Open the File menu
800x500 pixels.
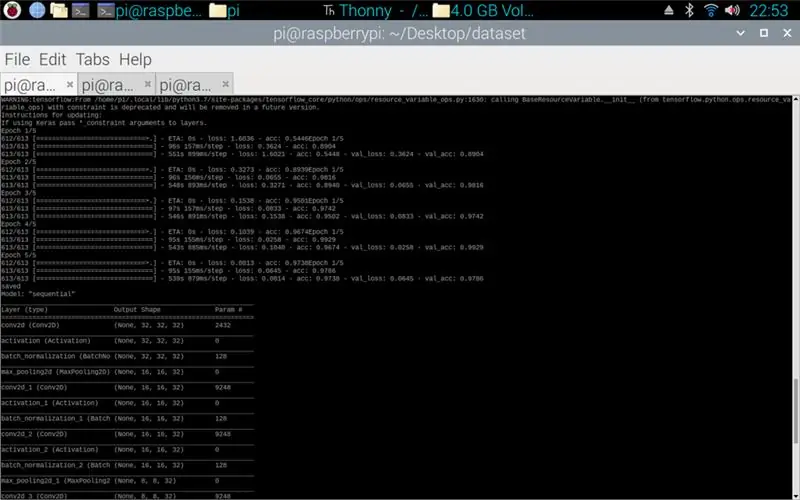[x=17, y=59]
